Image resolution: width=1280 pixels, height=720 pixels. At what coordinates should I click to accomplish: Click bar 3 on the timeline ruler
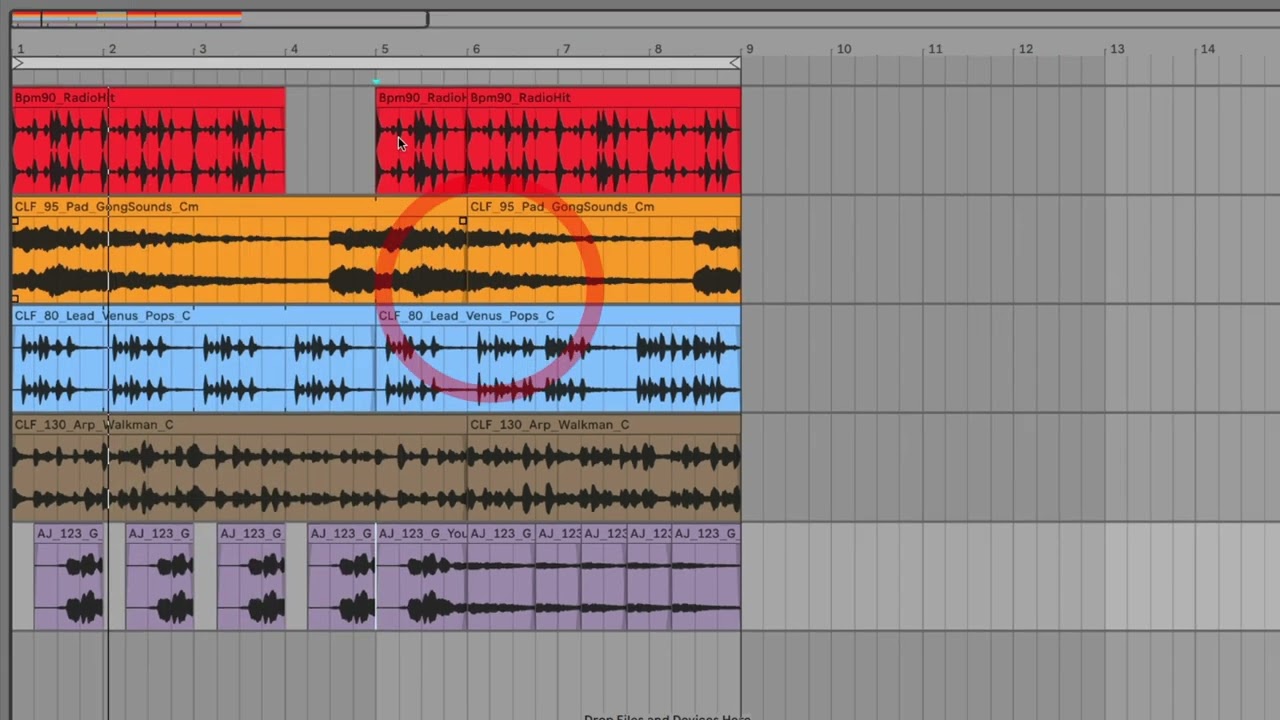[x=203, y=49]
